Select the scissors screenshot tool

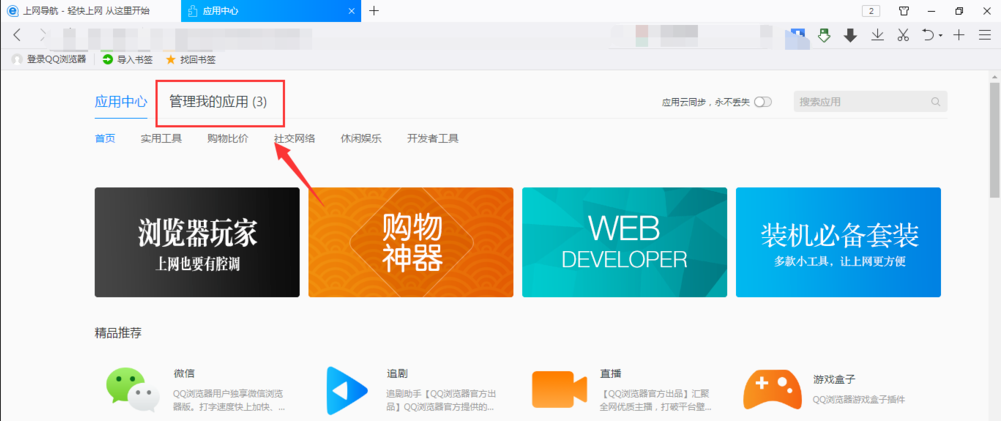903,35
